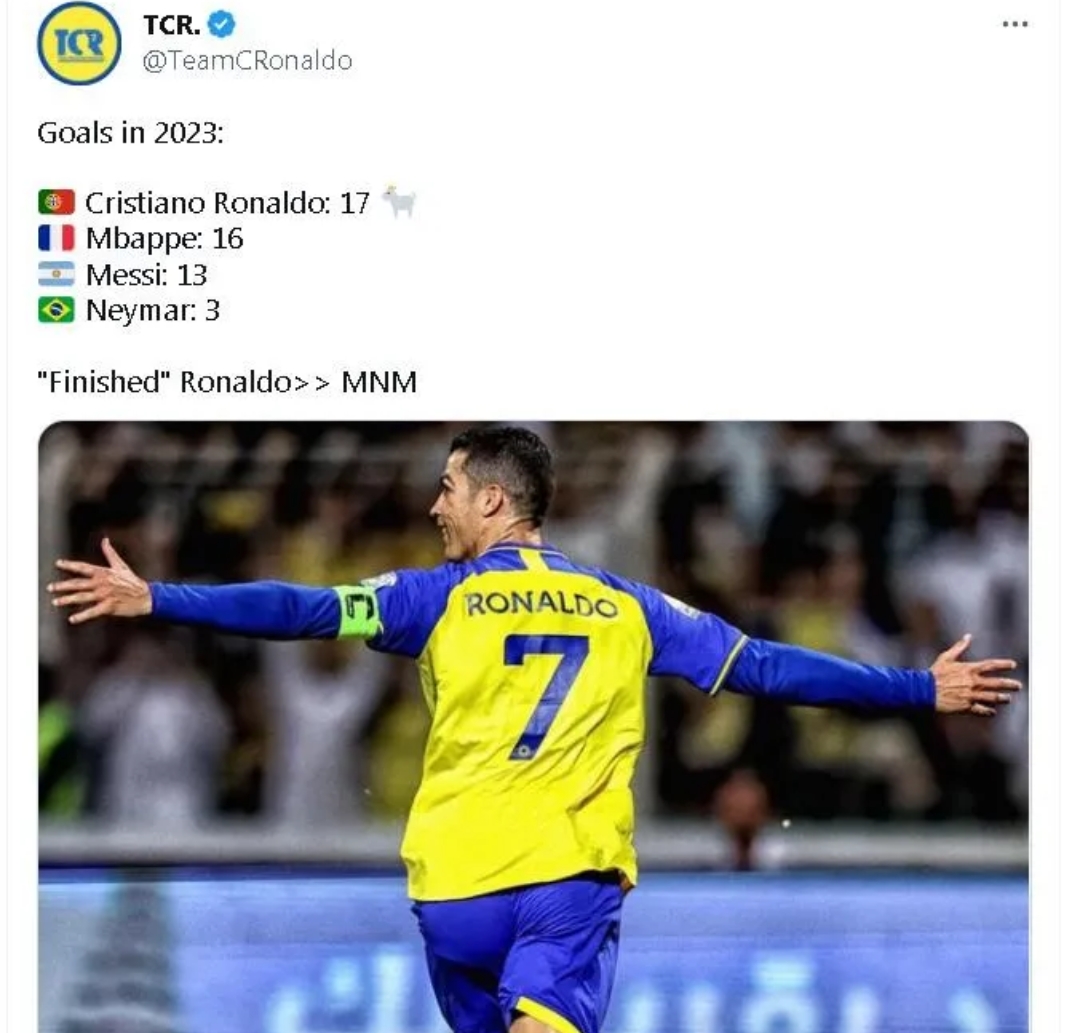Click the blue verified badge
Viewport: 1080px width, 1033px height.
[x=221, y=25]
